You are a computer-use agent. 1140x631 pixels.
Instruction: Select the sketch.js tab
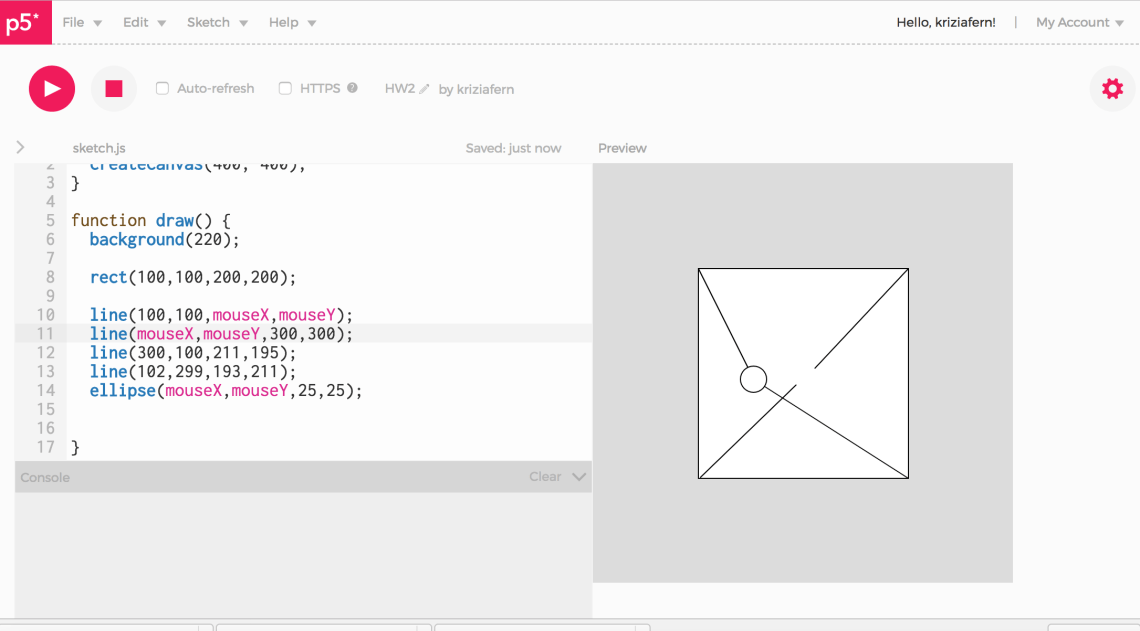98,147
